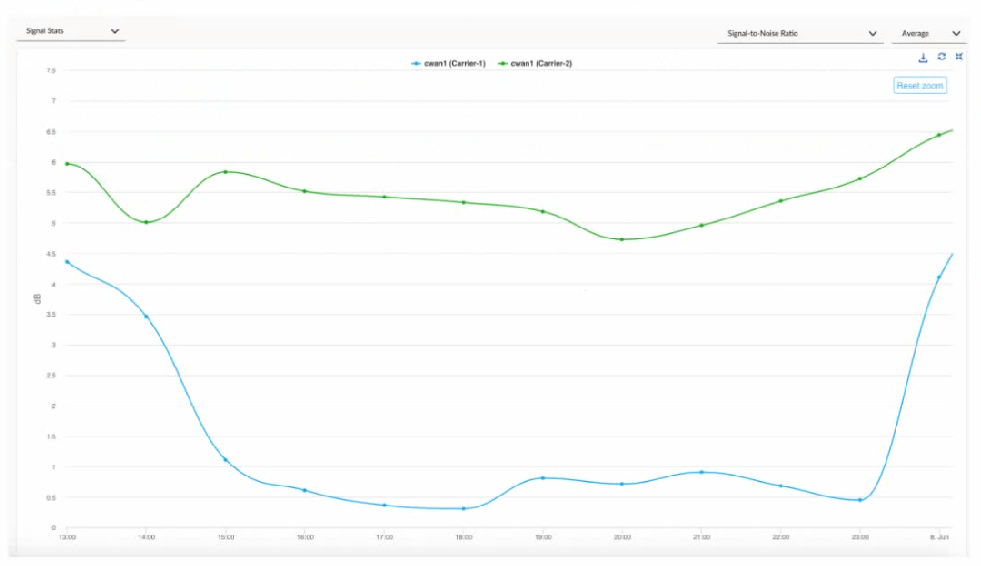The image size is (981, 566).
Task: Click Carrier-1 data point at 13:00
Action: coord(67,262)
